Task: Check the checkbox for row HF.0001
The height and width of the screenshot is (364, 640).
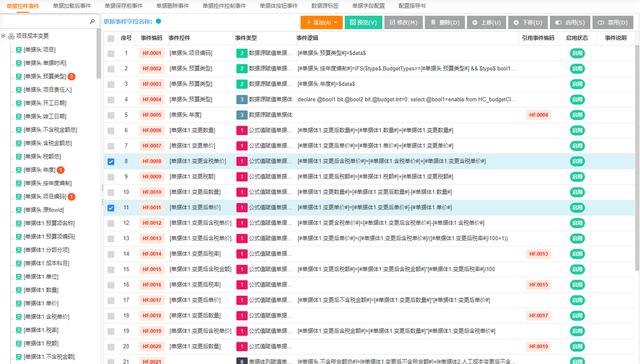Action: (111, 53)
